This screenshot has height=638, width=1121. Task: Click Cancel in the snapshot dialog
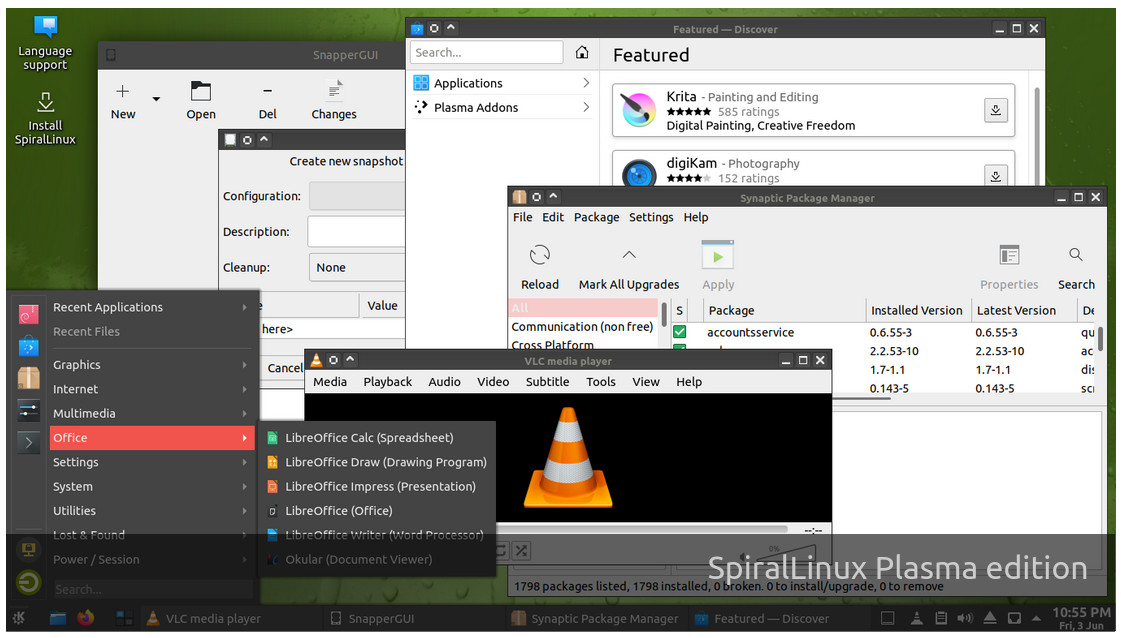(285, 368)
